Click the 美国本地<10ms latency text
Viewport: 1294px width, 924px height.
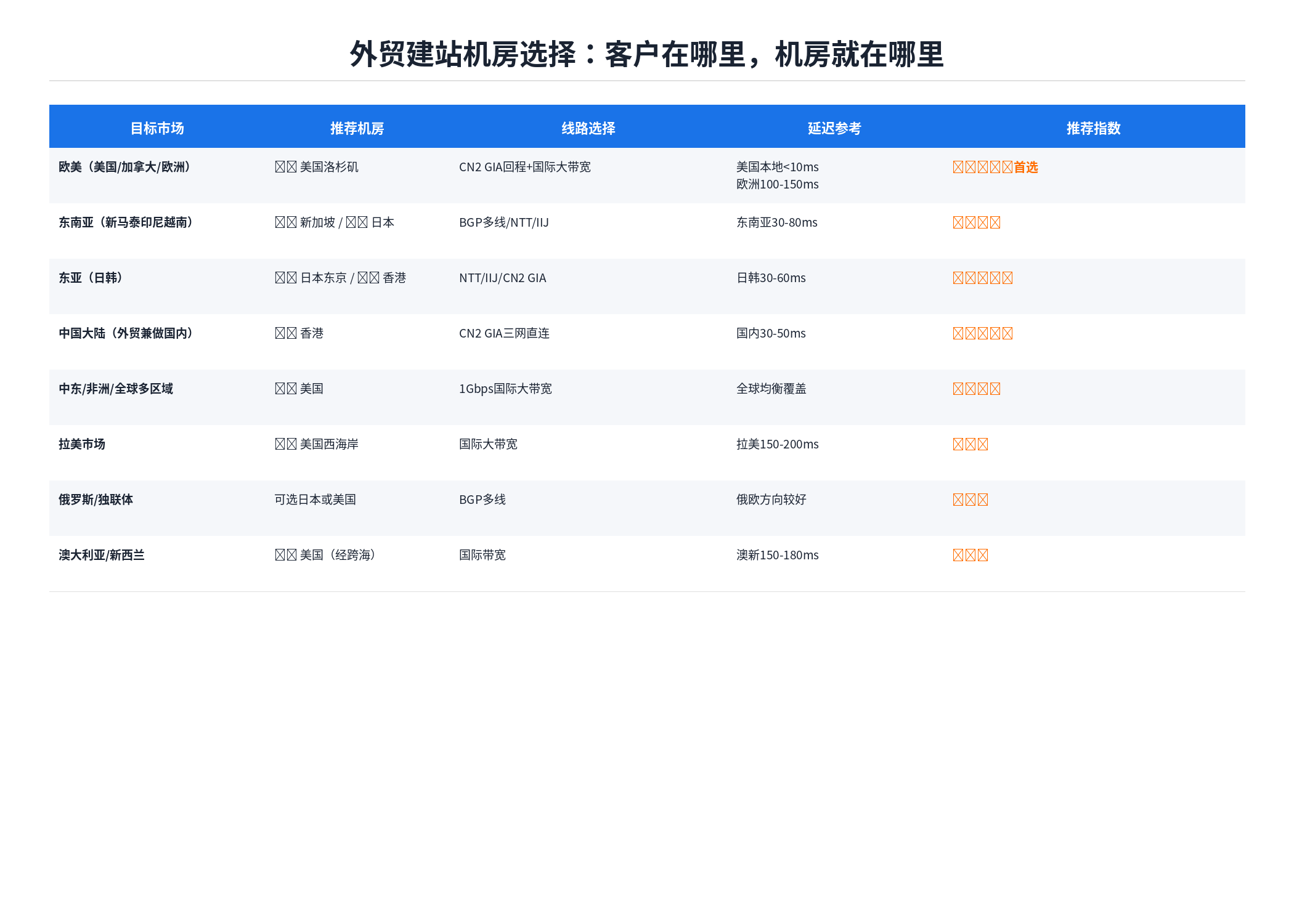[x=778, y=167]
